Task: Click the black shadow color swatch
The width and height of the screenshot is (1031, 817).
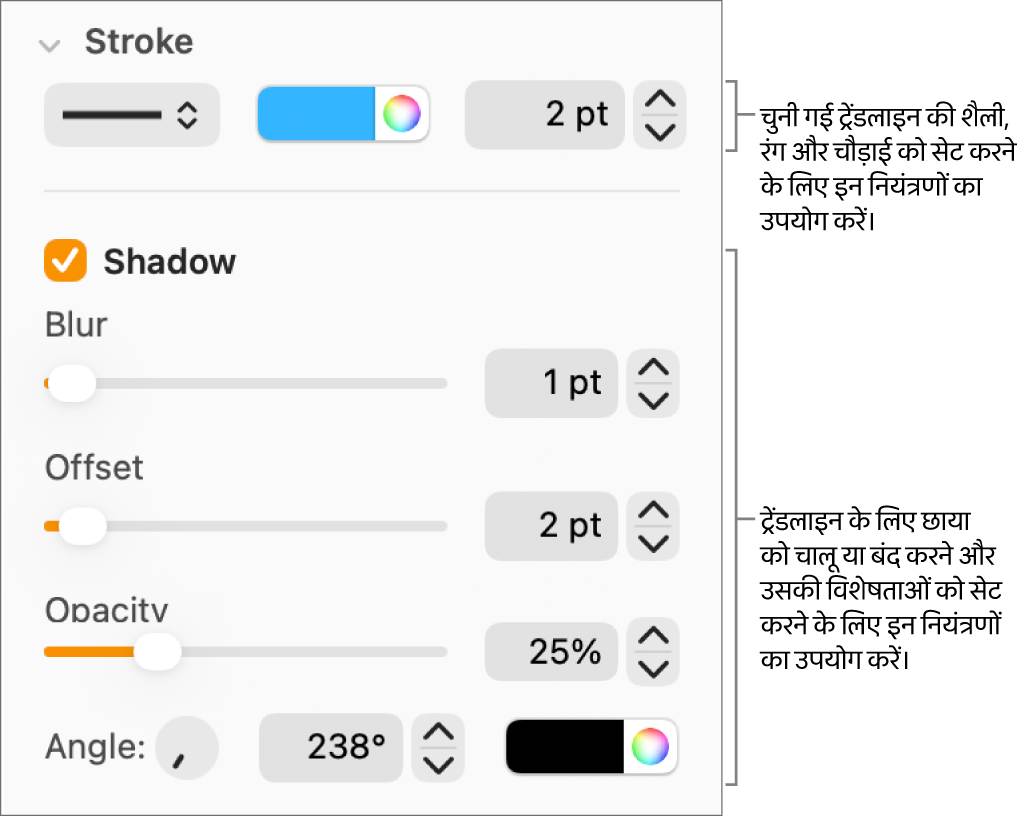Action: point(565,746)
